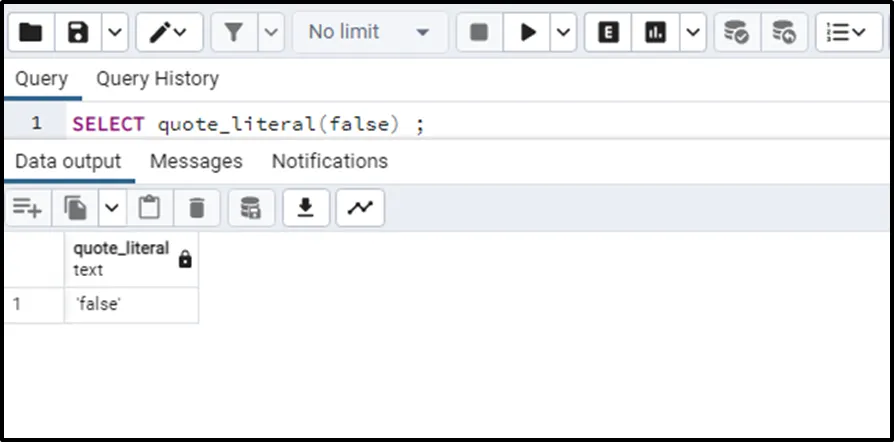Open the No limit rows dropdown

pos(369,33)
